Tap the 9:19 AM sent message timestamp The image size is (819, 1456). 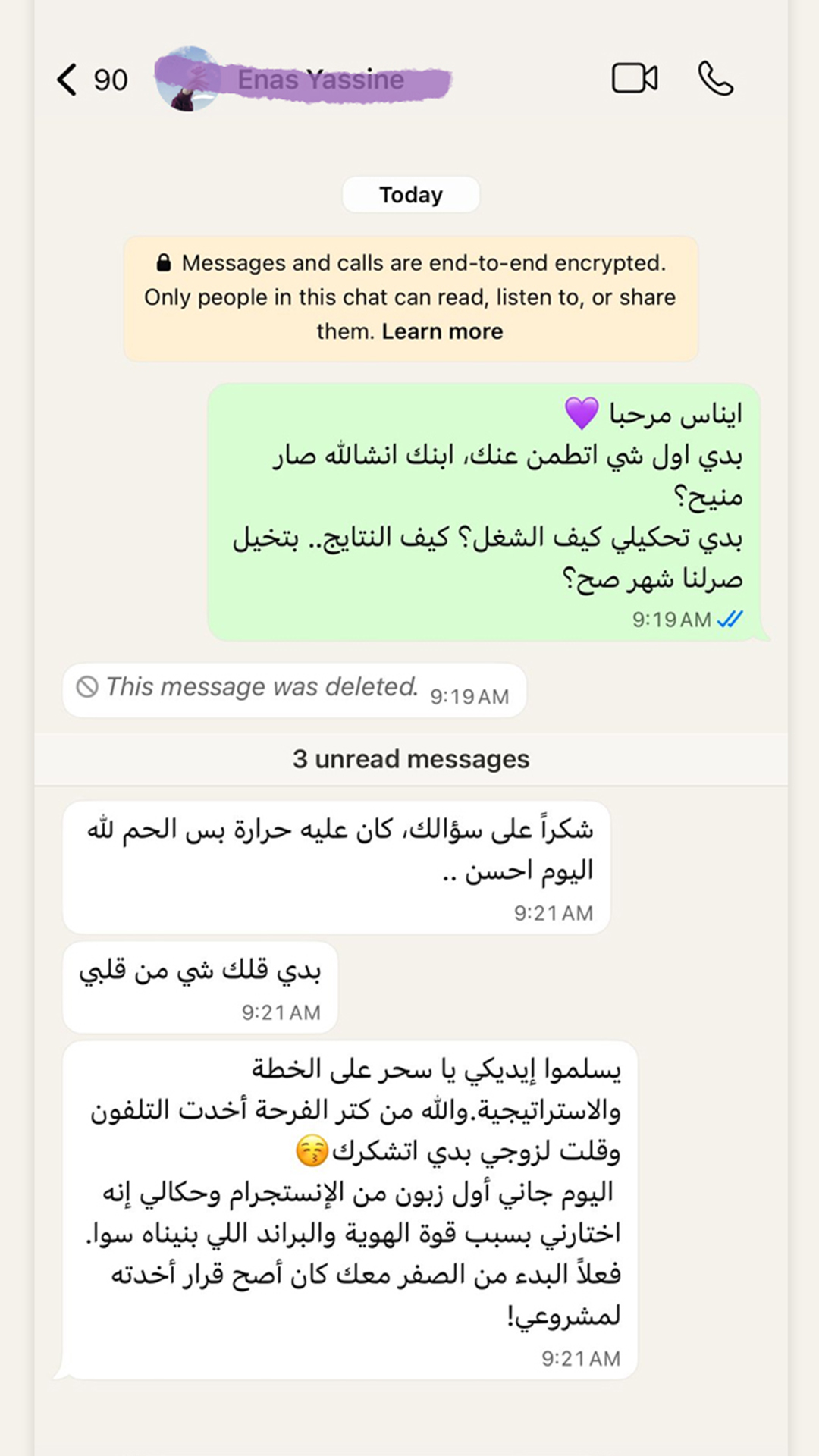(x=672, y=620)
